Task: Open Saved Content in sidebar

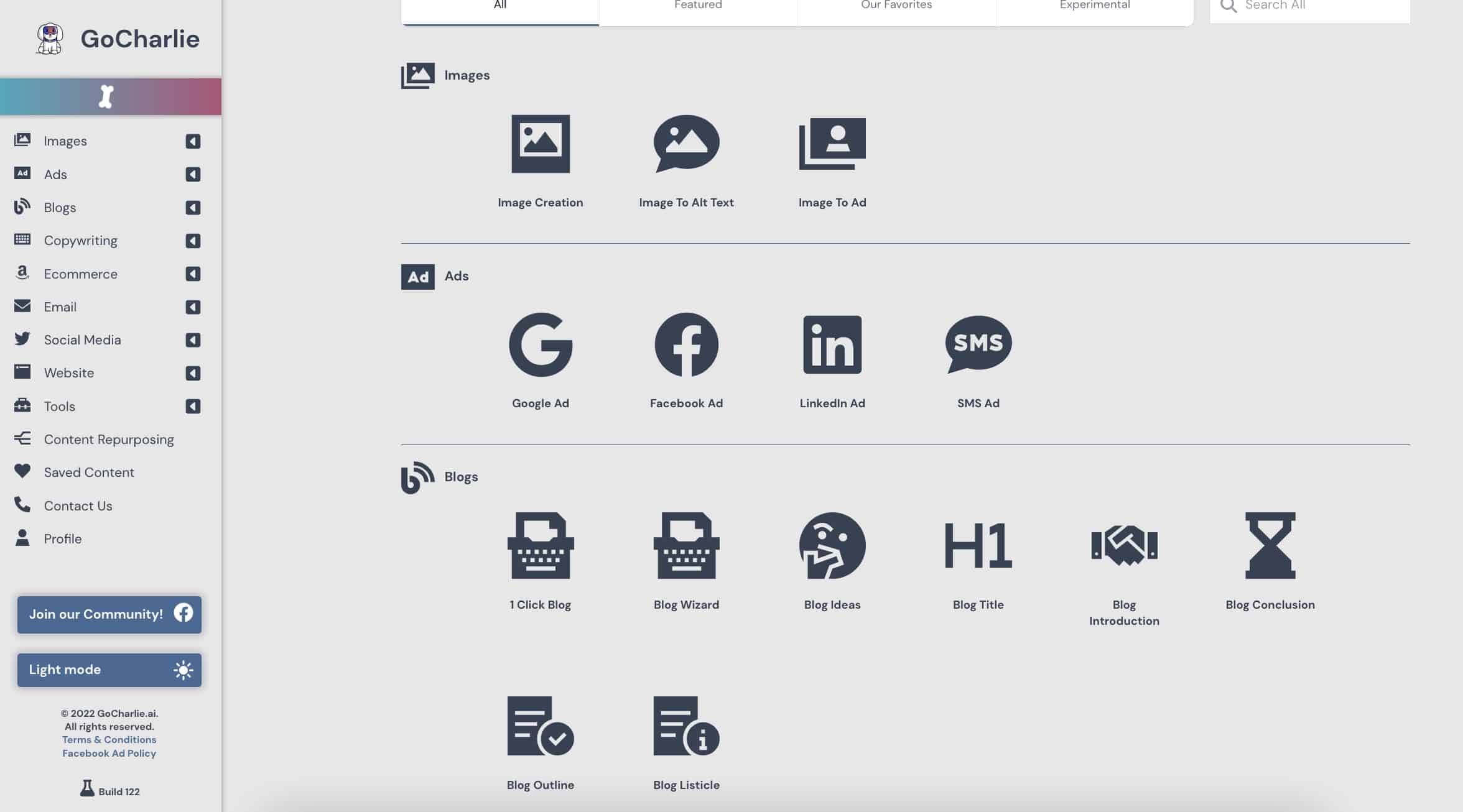Action: click(89, 472)
